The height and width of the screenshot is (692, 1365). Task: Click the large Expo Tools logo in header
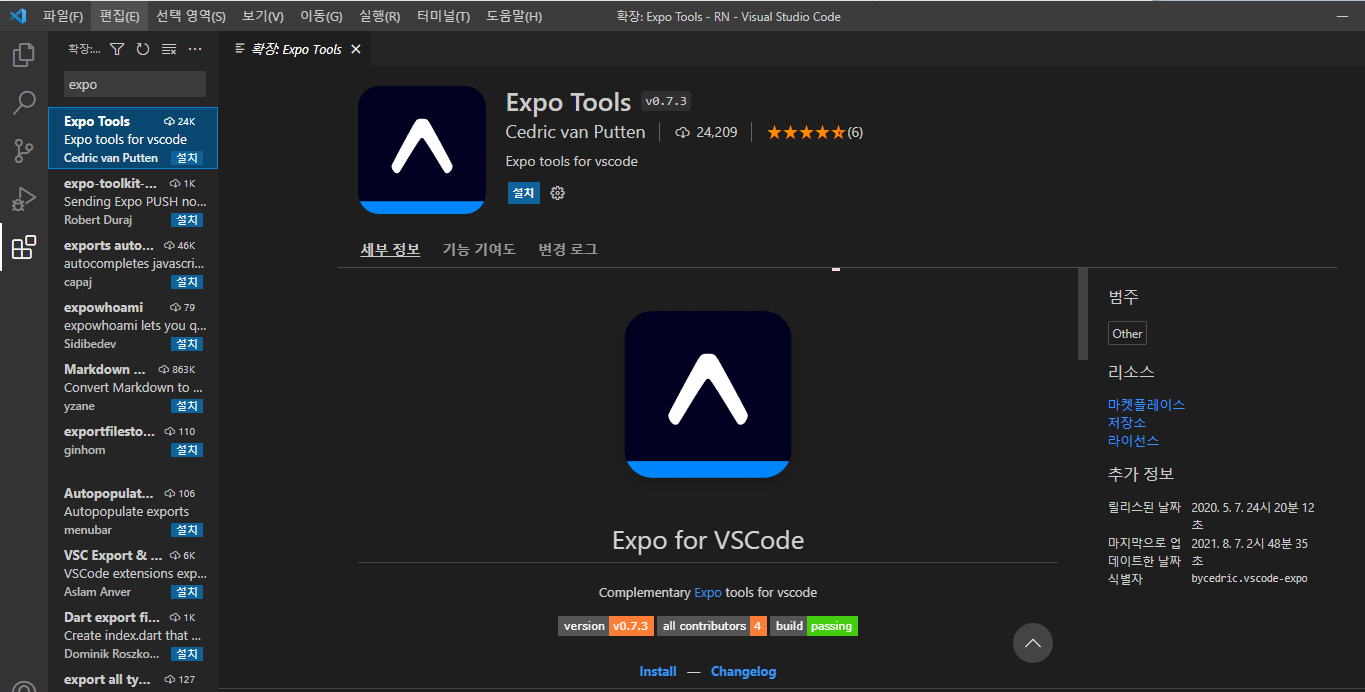[422, 150]
